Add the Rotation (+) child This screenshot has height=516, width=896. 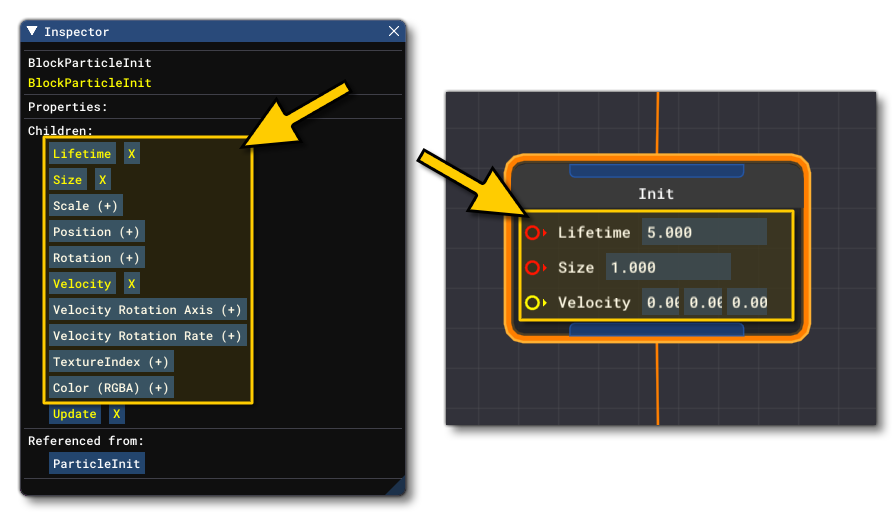point(96,258)
